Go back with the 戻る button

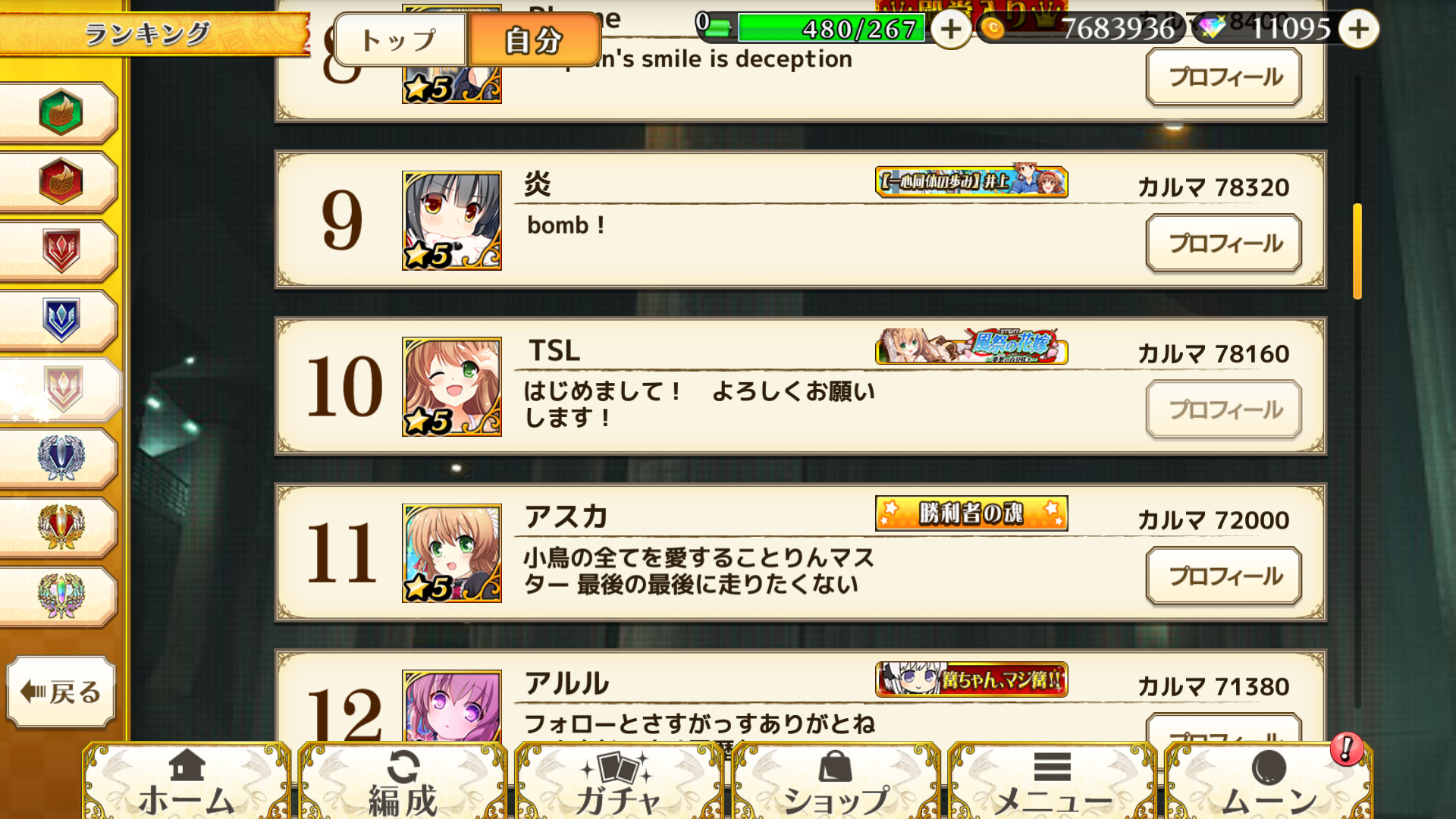[x=61, y=692]
